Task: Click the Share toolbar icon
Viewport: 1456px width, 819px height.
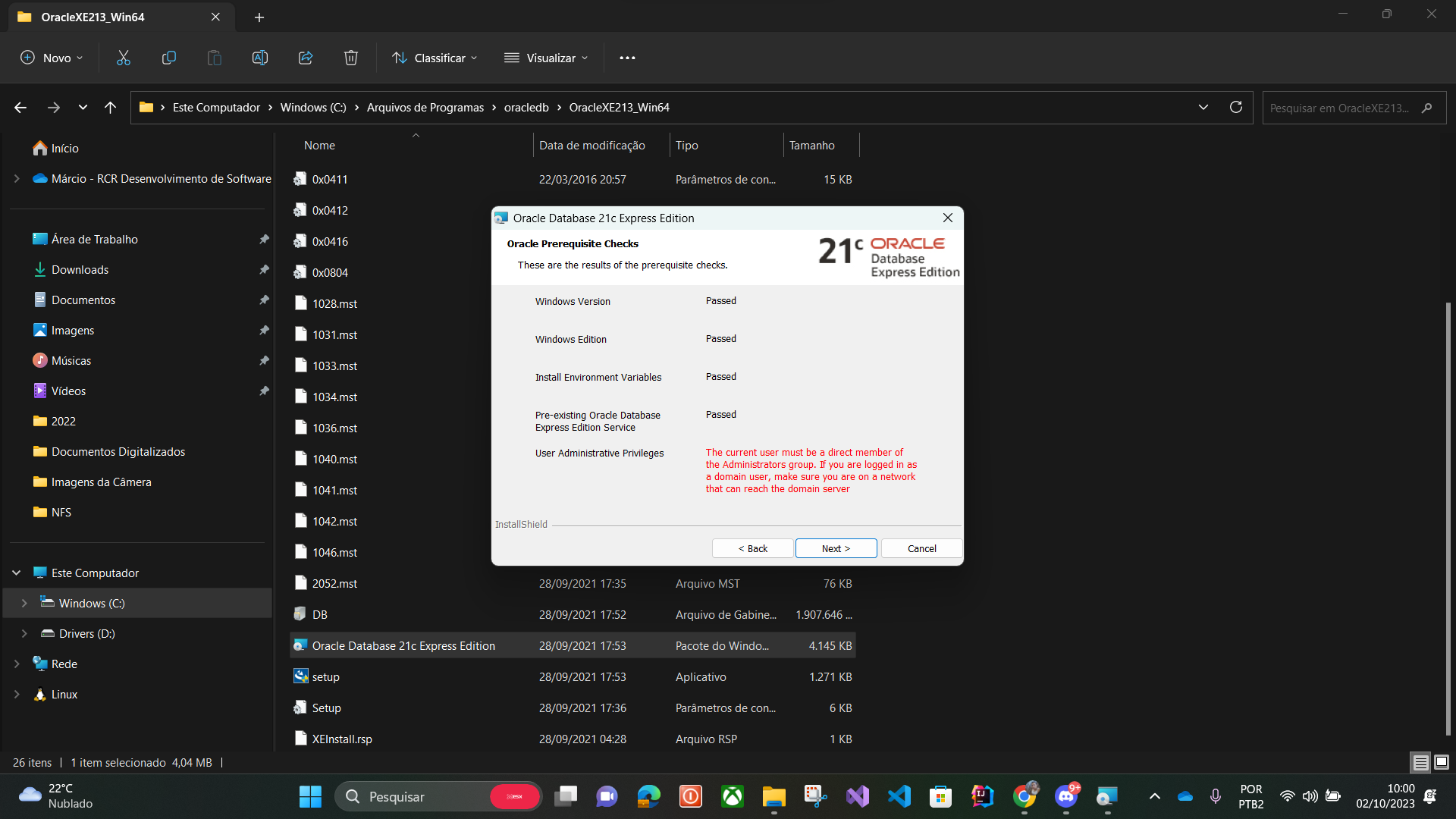Action: (x=306, y=58)
